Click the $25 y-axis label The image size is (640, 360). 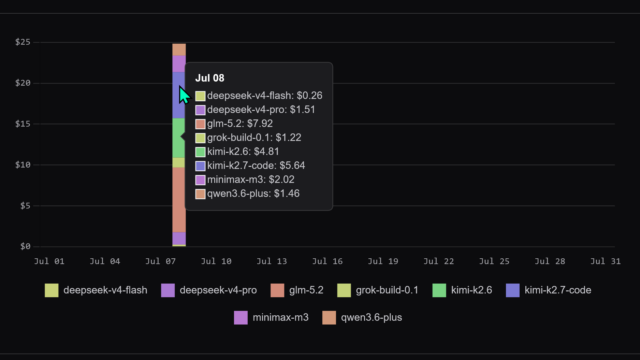click(22, 42)
